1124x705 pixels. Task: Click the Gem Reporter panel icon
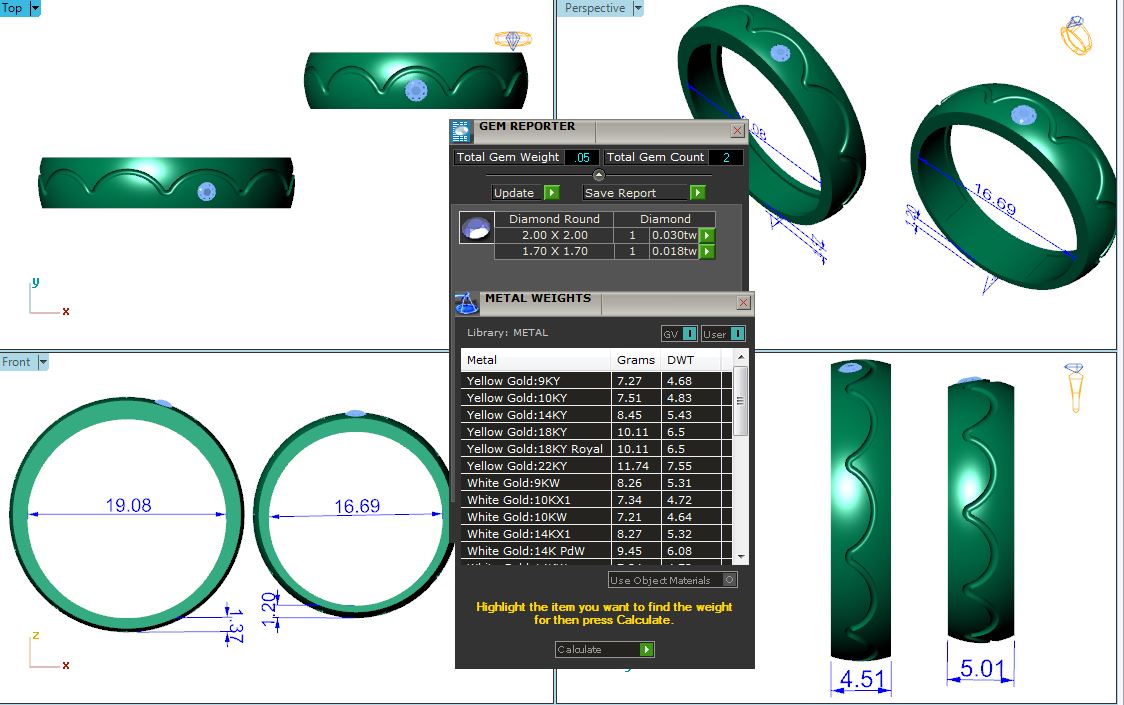(x=461, y=131)
